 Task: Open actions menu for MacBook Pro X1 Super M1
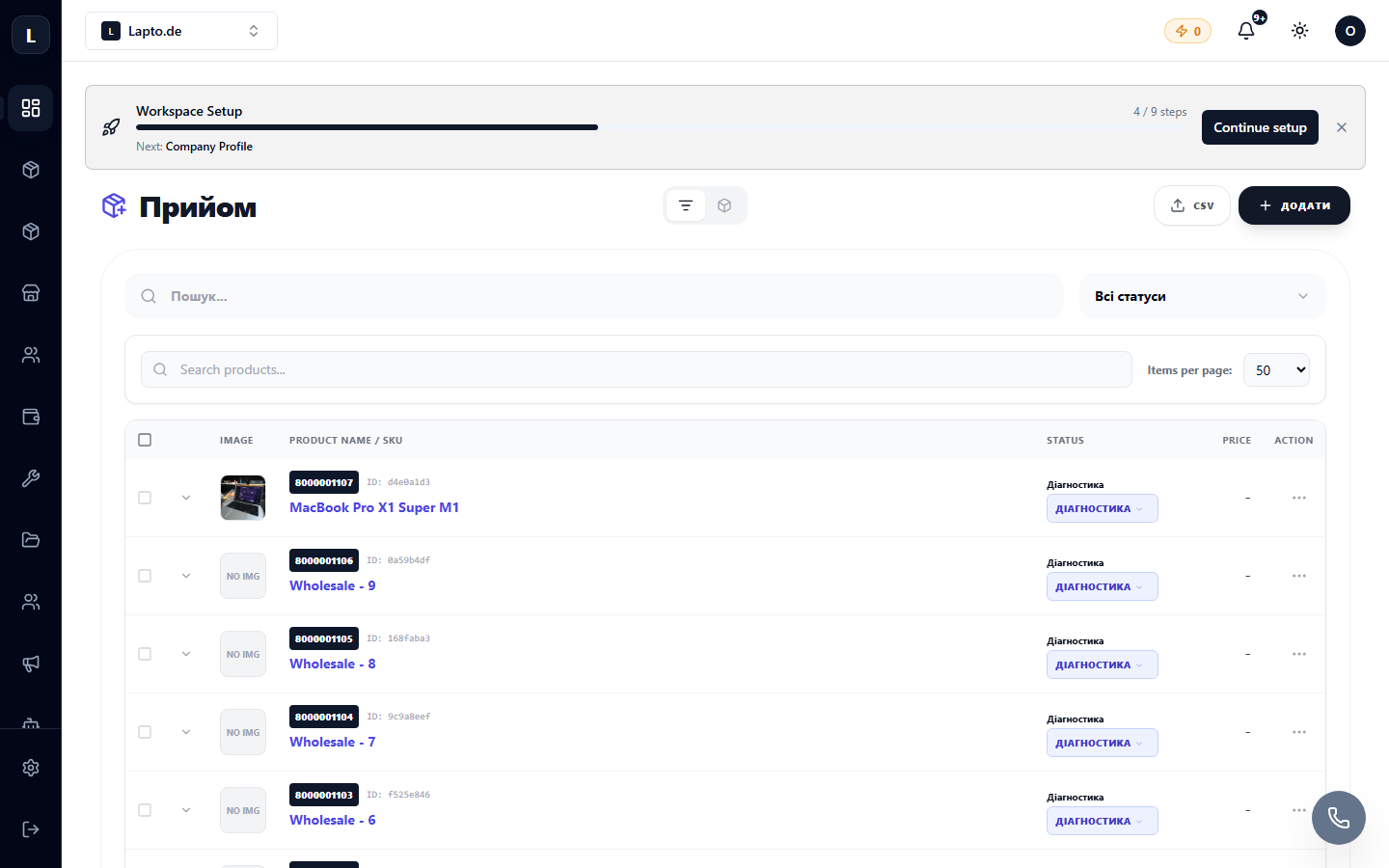pyautogui.click(x=1299, y=498)
